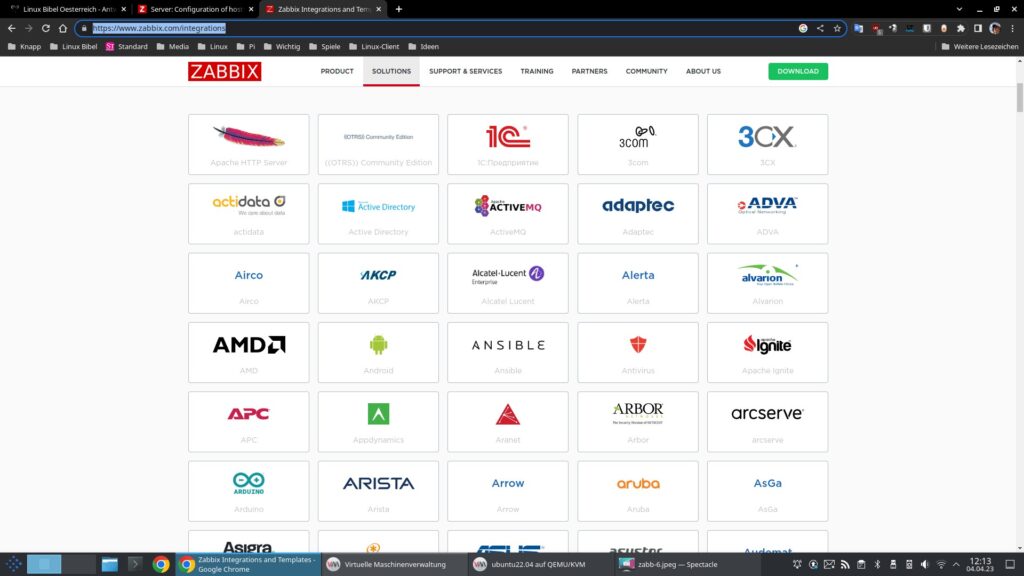Open Weitere Lesezeichen bookmarks folder
Image resolution: width=1024 pixels, height=576 pixels.
980,46
